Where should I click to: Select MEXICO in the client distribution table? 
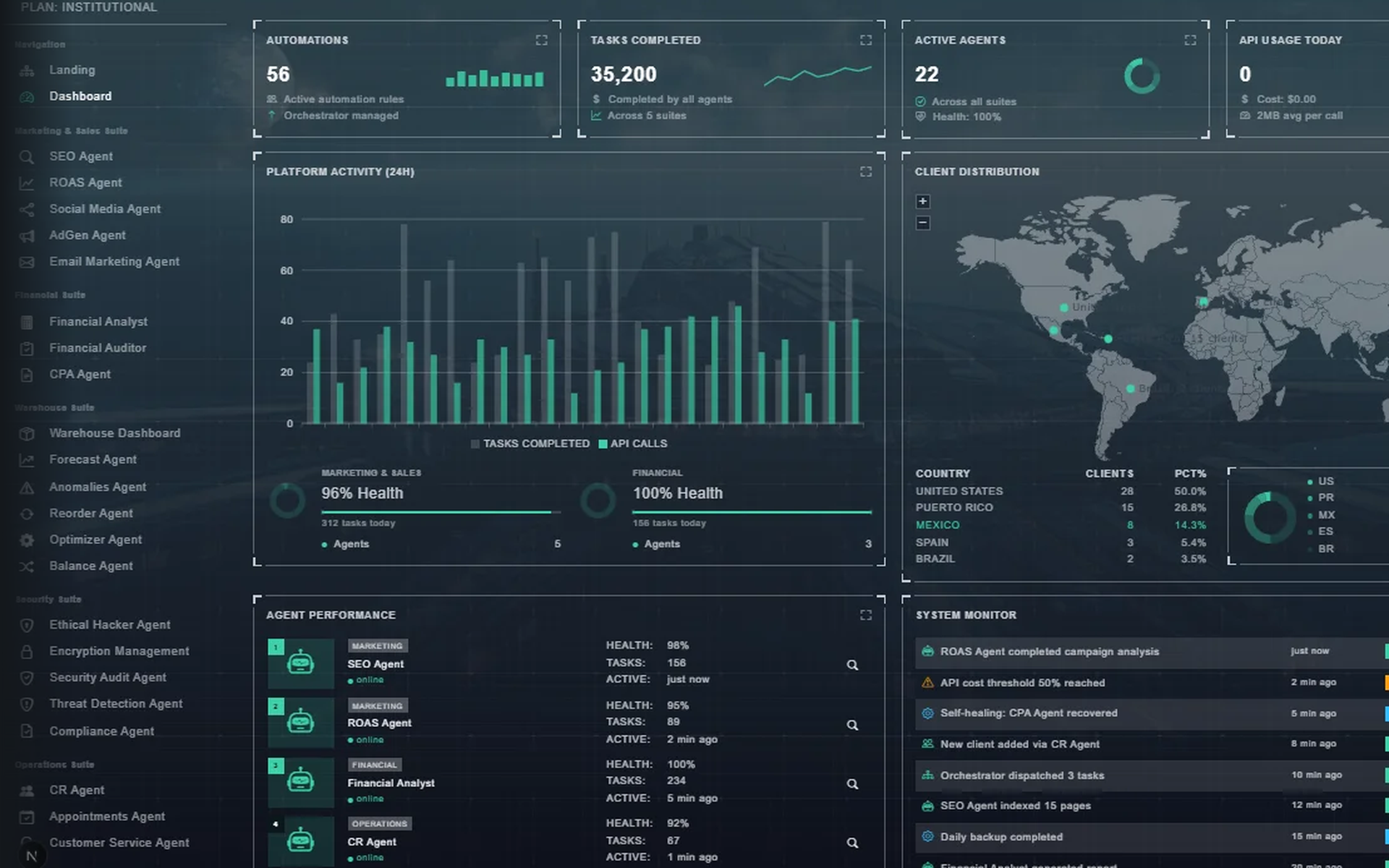point(938,524)
